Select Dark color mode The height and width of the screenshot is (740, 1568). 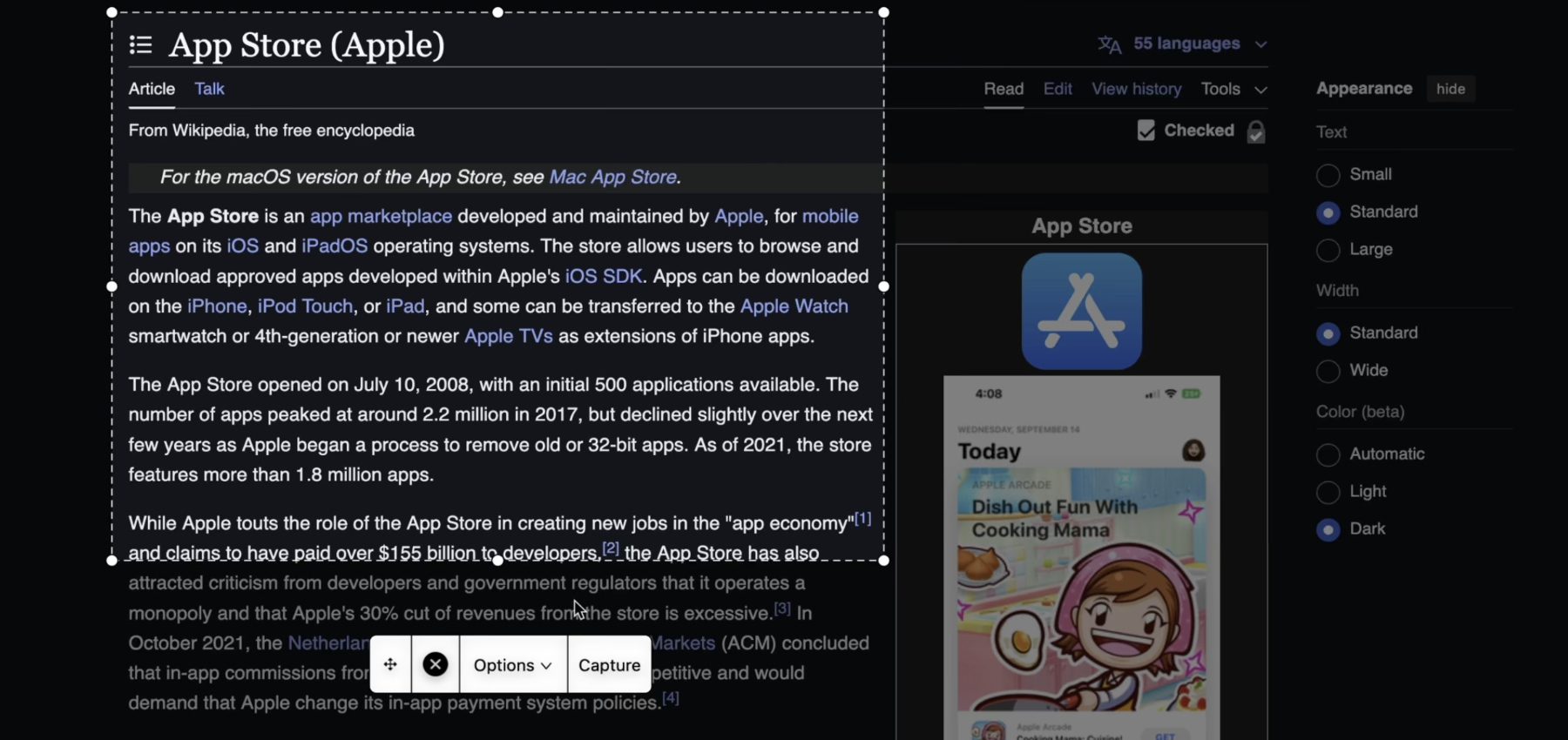click(1328, 529)
